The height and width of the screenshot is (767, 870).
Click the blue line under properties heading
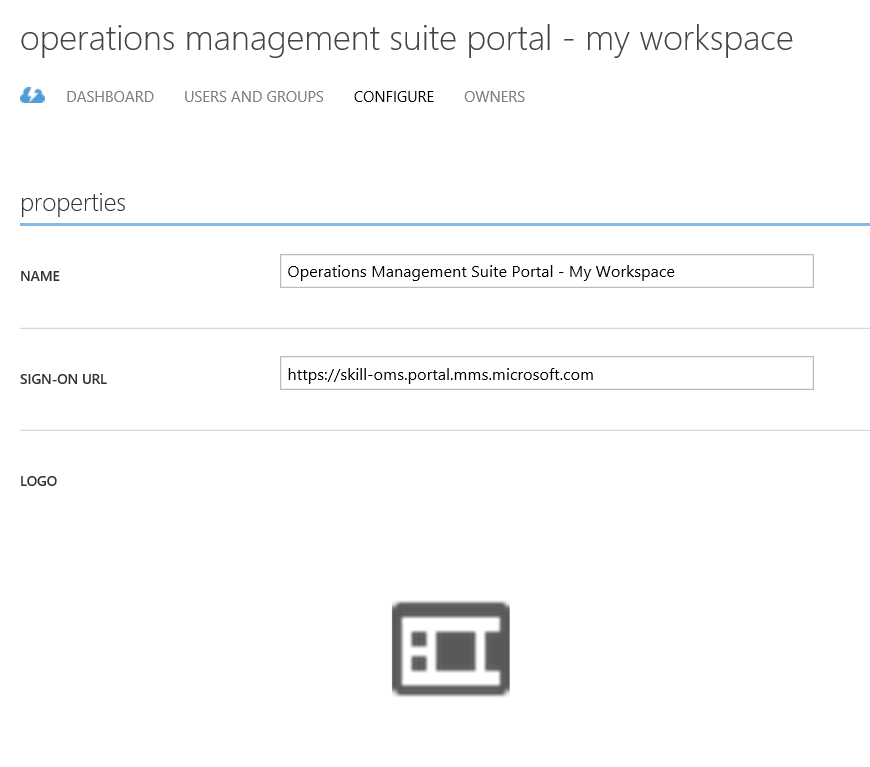tap(445, 224)
